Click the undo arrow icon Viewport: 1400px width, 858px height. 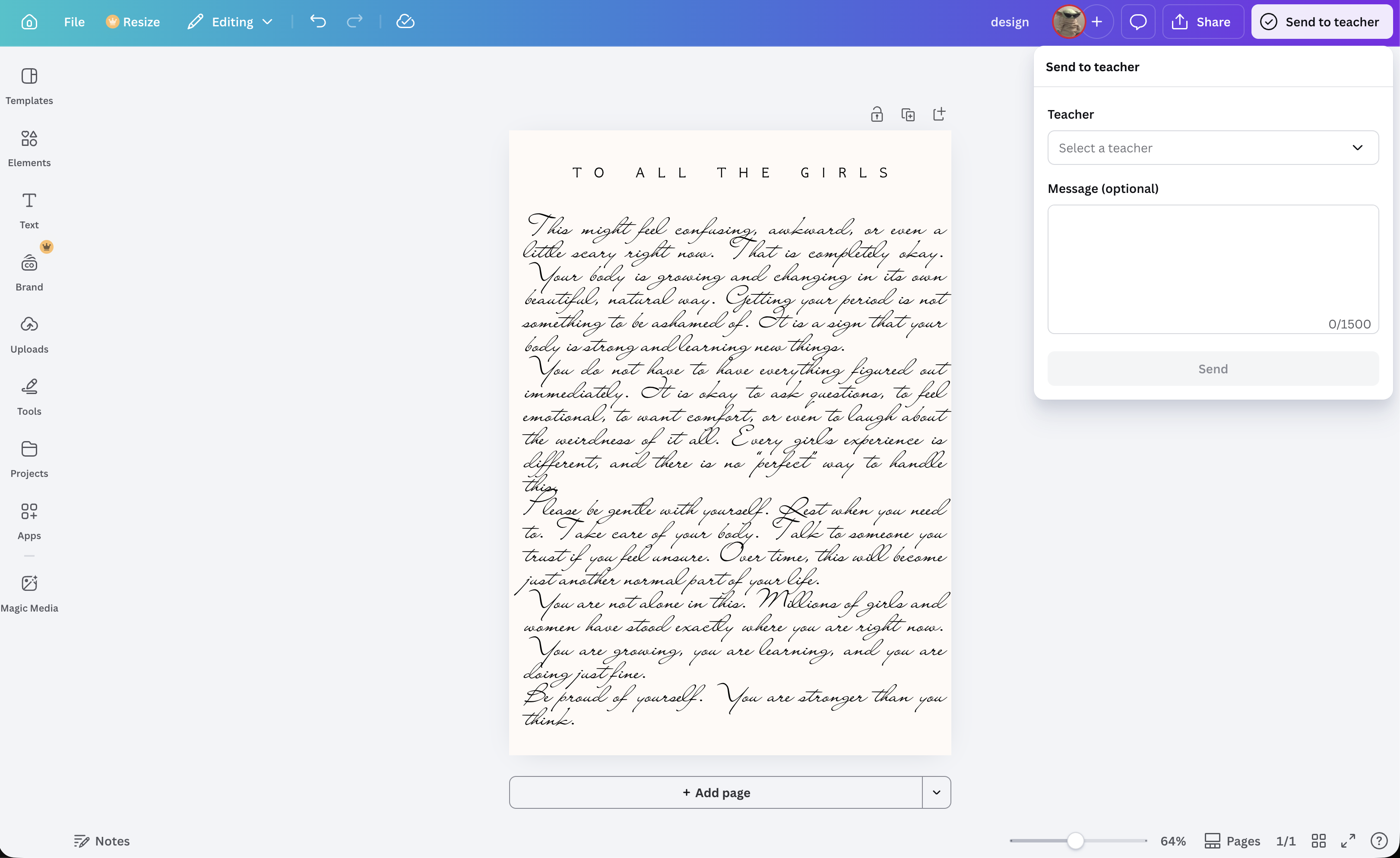pos(318,22)
